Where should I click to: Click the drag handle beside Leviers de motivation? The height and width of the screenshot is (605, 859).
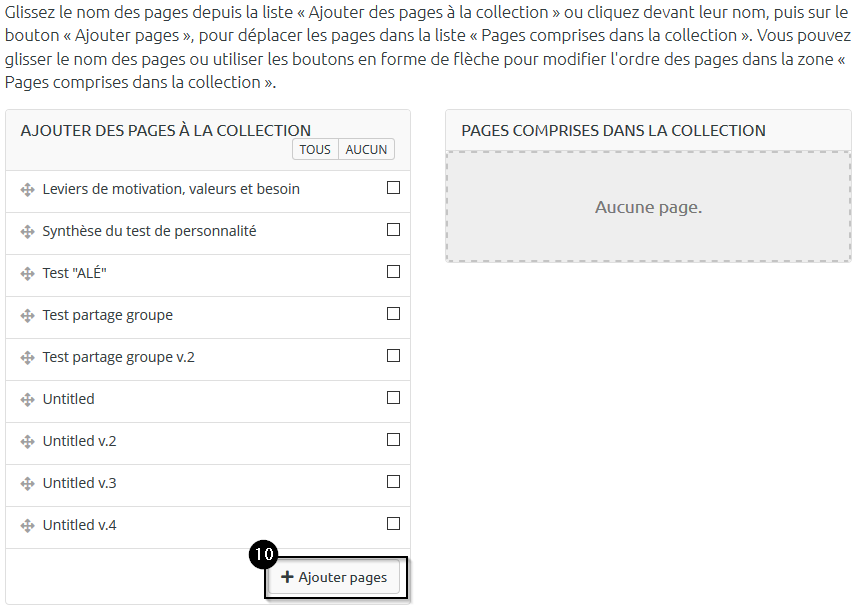point(28,190)
